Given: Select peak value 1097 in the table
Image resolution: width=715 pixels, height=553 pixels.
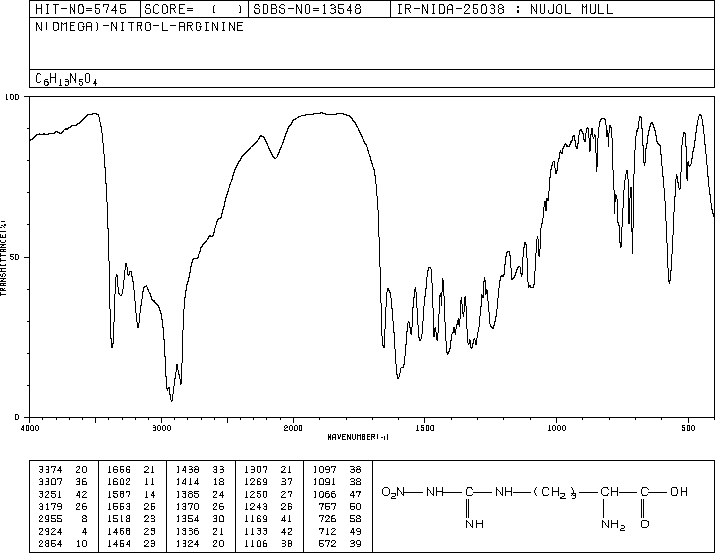Looking at the screenshot, I should 325,469.
